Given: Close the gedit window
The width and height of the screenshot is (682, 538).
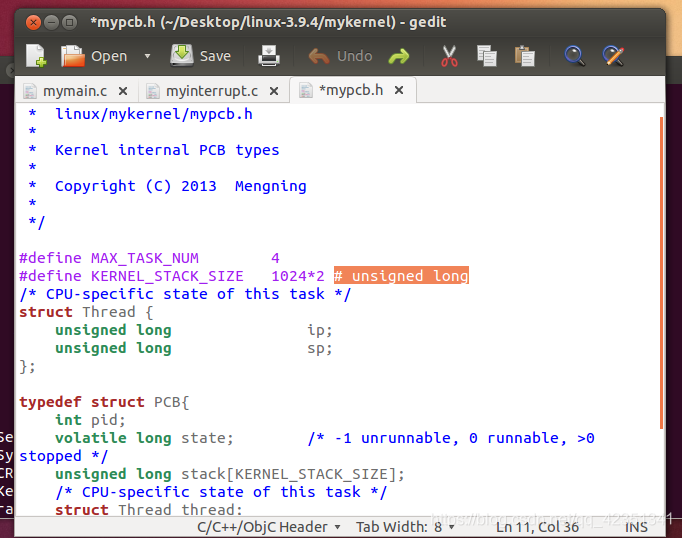Looking at the screenshot, I should (x=33, y=22).
